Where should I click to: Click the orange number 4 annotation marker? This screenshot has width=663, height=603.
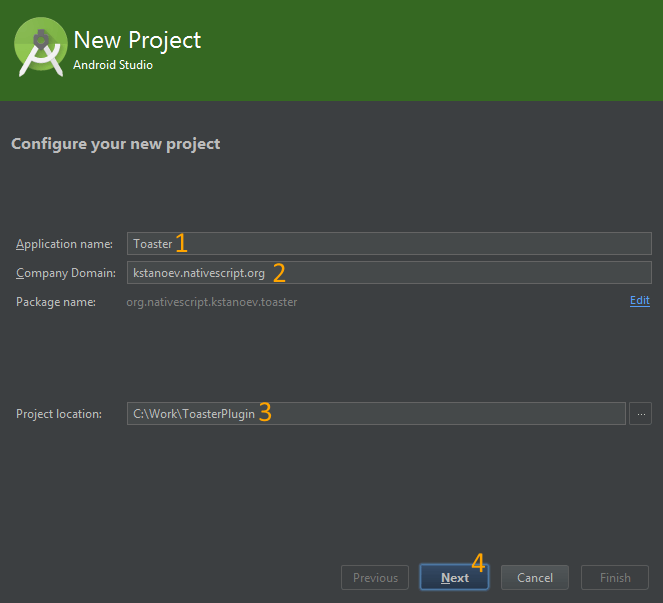[x=478, y=562]
